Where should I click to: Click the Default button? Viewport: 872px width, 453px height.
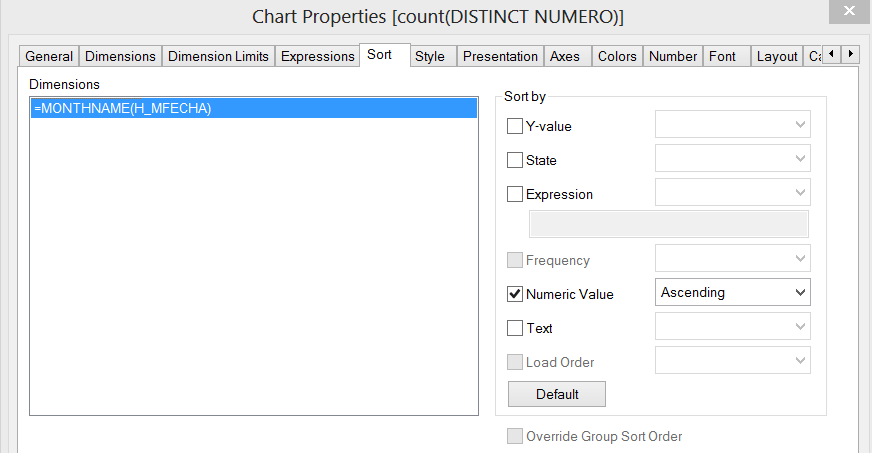(557, 394)
